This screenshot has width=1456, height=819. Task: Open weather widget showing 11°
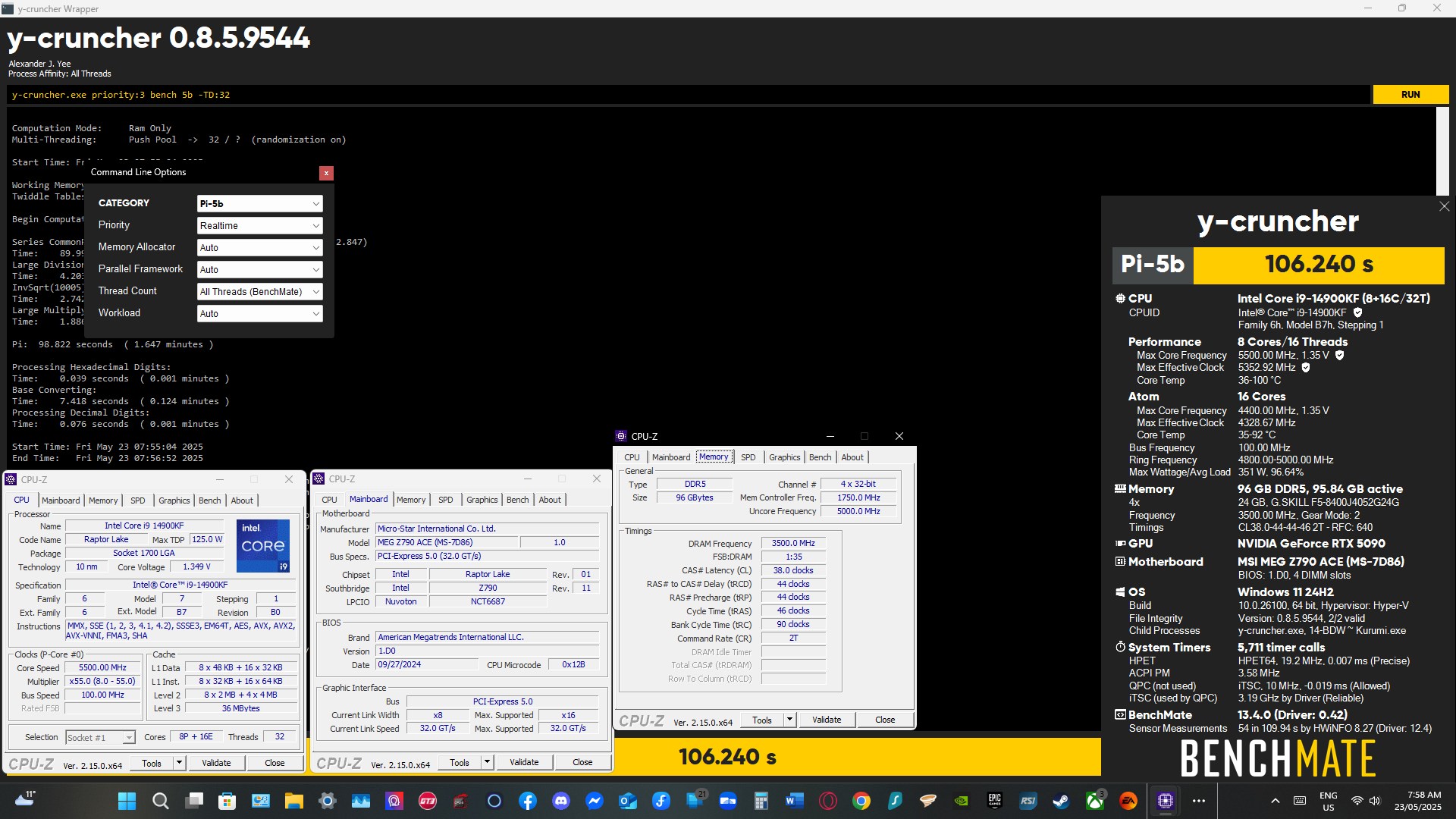(x=26, y=799)
